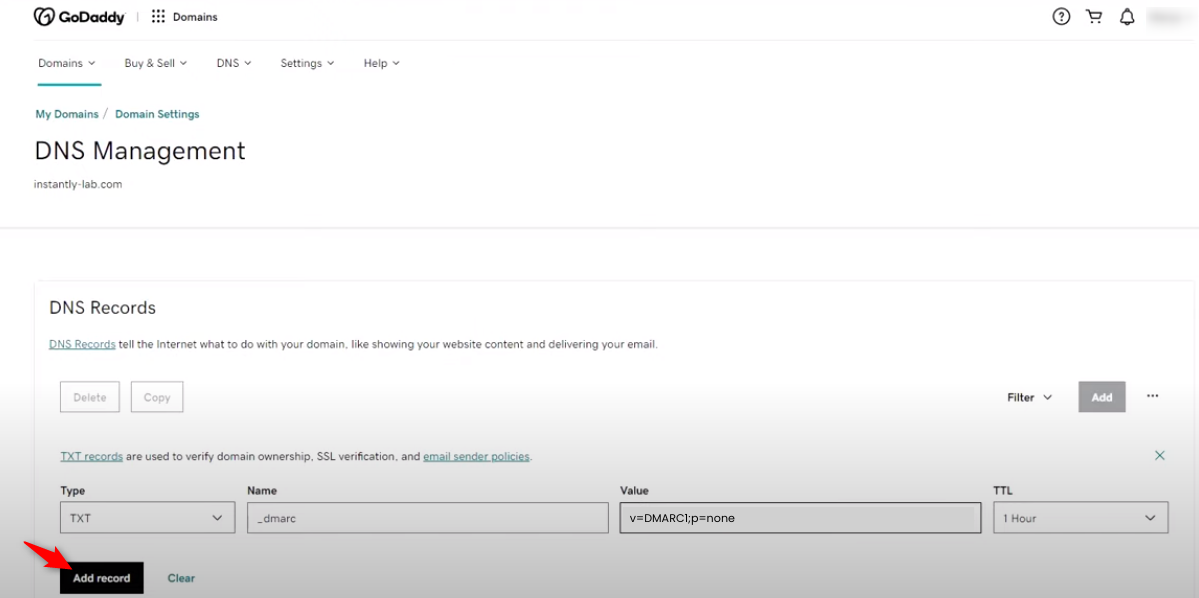The height and width of the screenshot is (598, 1199).
Task: Focus the Name field containing _dmarc
Action: pyautogui.click(x=427, y=518)
